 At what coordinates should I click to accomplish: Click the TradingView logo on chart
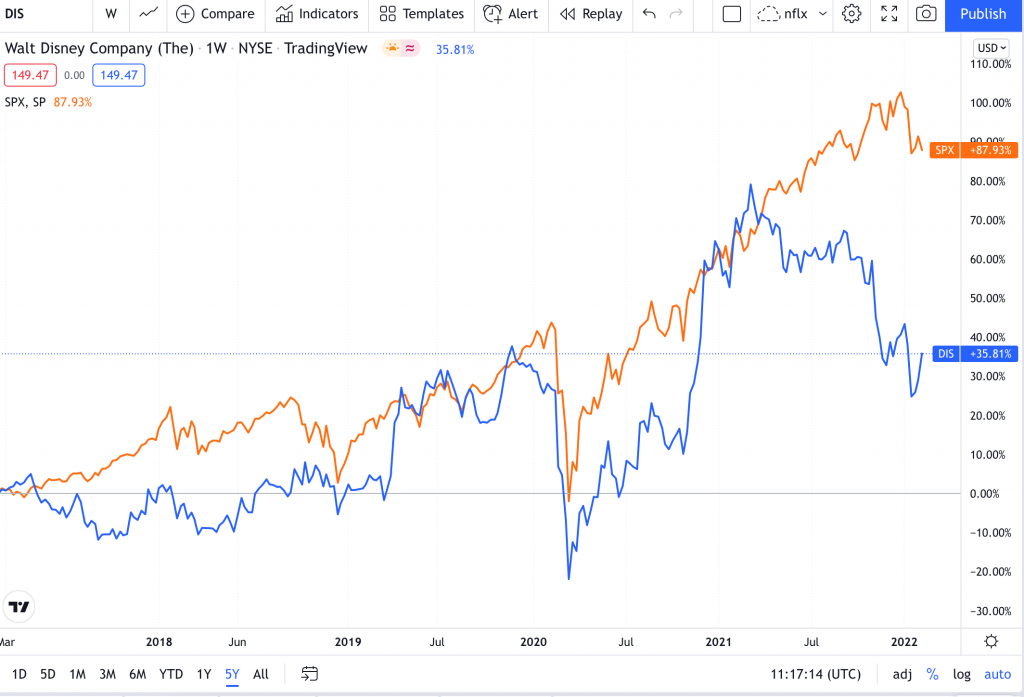[x=18, y=606]
